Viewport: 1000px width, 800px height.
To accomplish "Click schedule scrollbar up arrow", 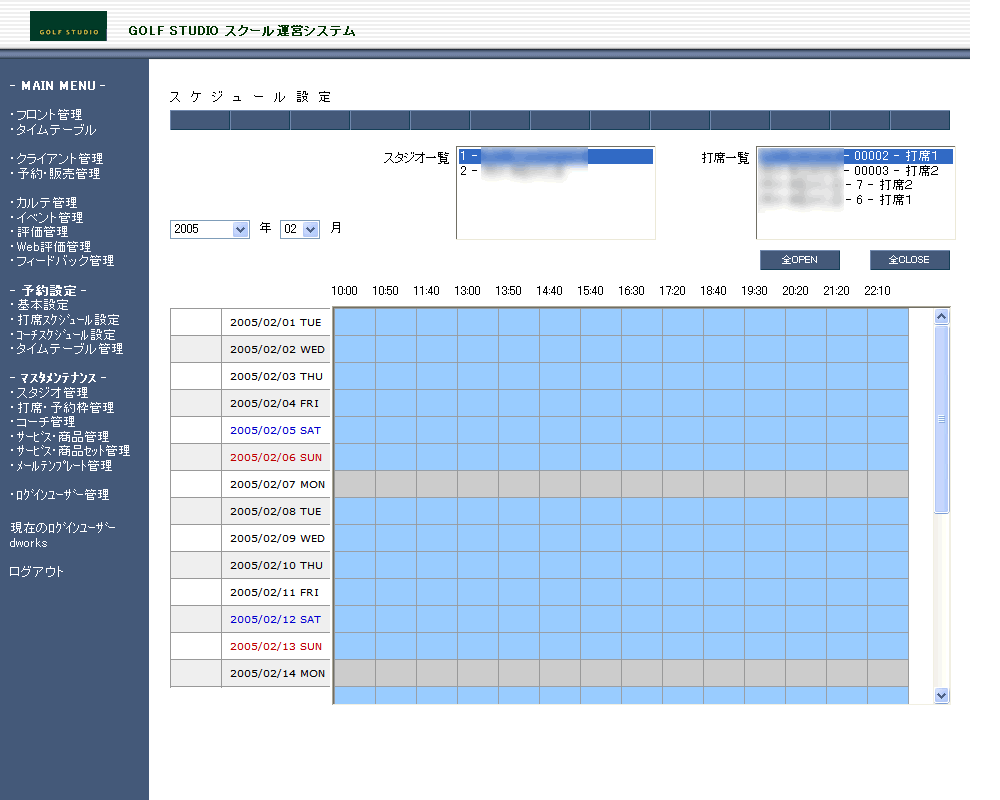I will click(x=941, y=316).
